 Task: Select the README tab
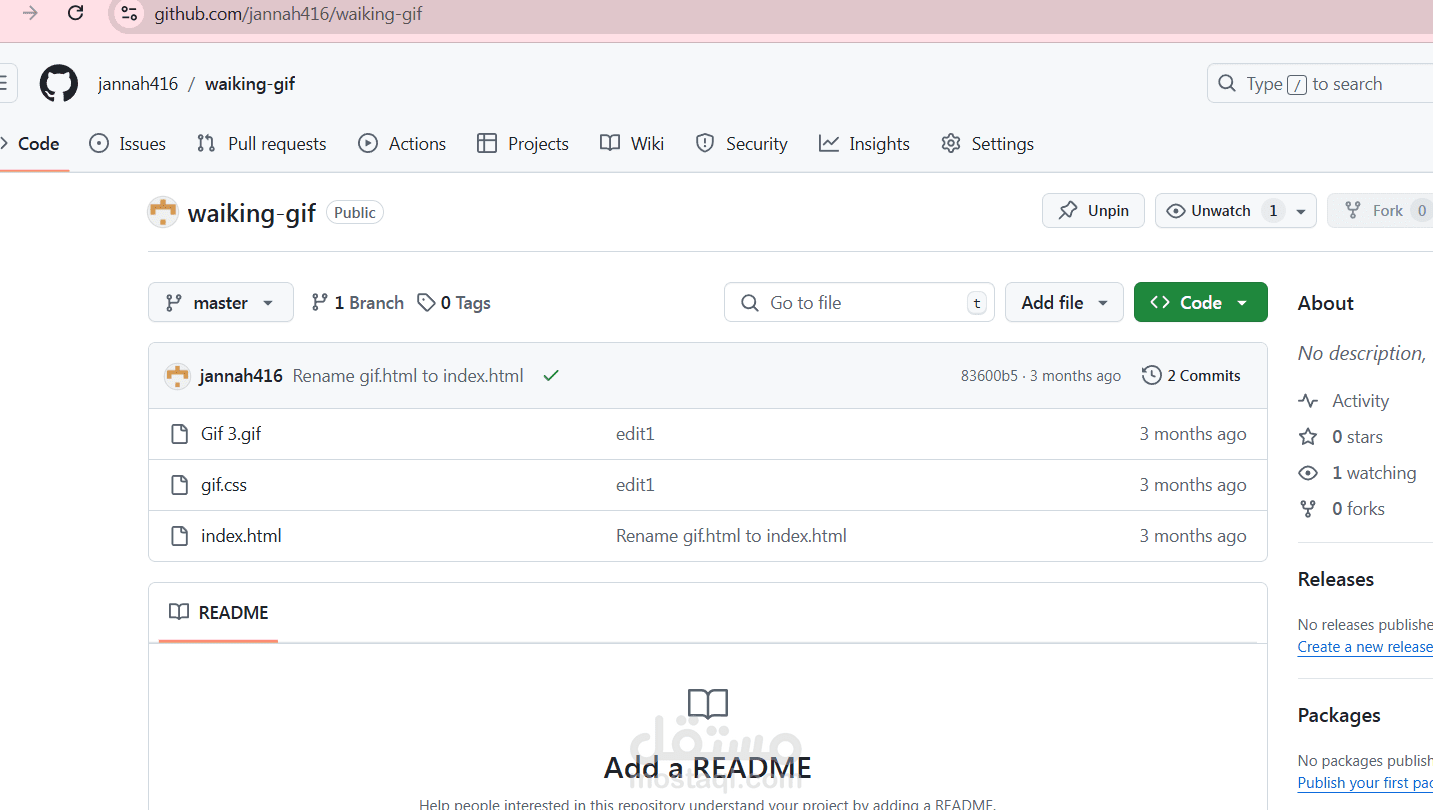coord(218,612)
